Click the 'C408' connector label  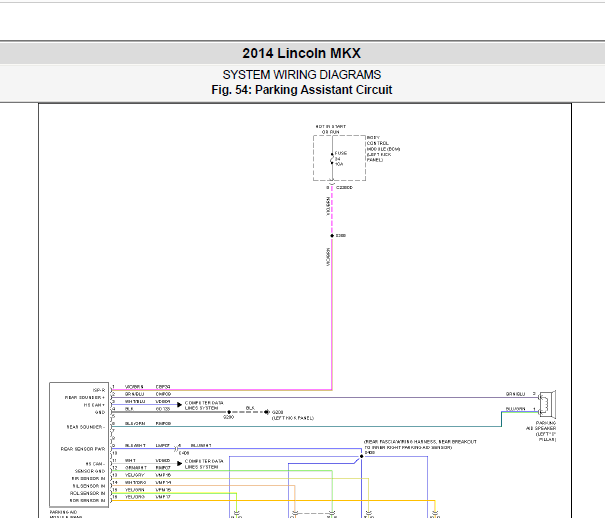(x=184, y=453)
